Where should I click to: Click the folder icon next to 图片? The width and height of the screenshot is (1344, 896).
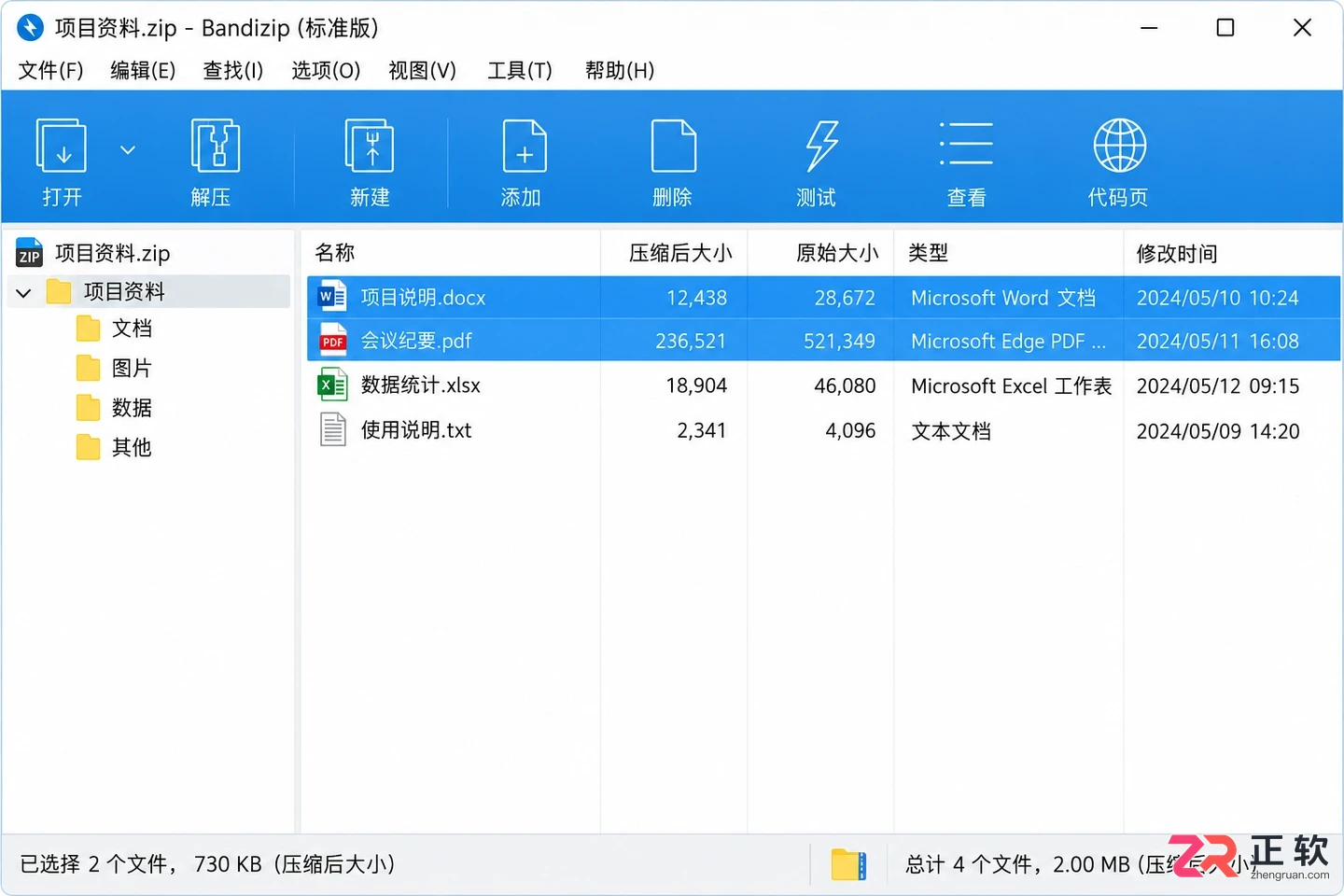(x=88, y=369)
